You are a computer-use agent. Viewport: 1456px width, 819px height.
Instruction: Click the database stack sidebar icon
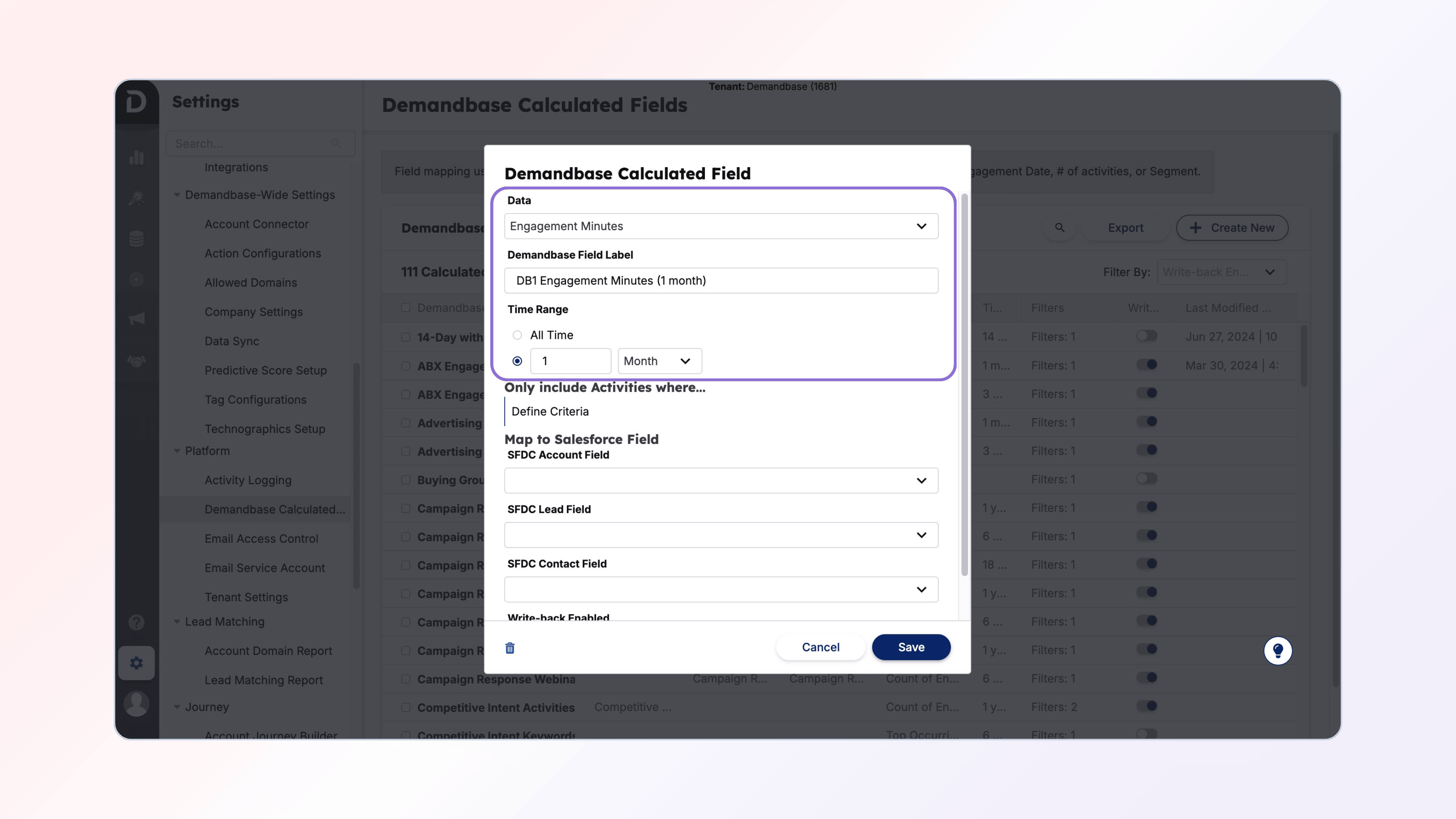tap(136, 238)
